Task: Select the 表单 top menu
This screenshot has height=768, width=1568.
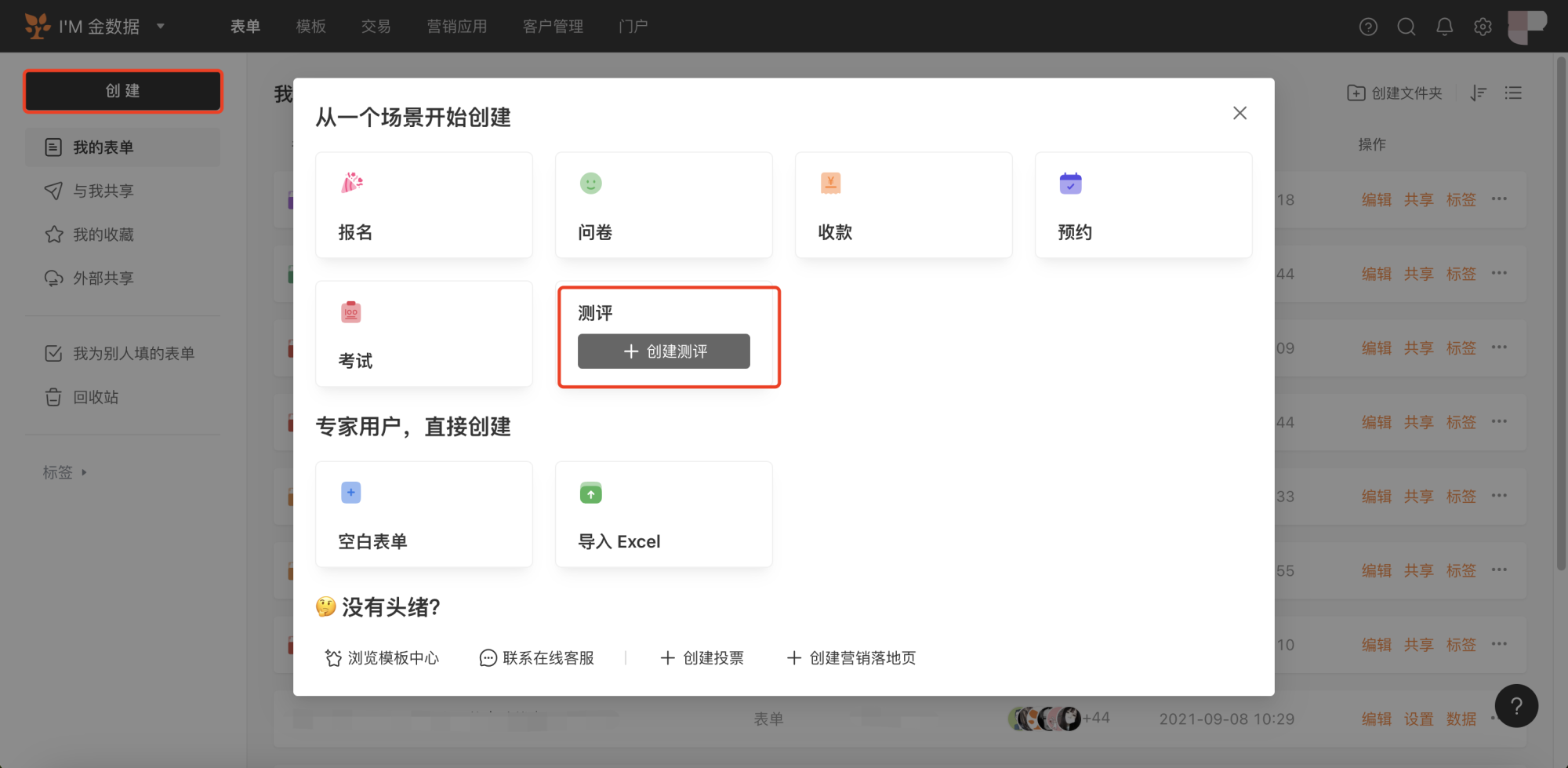Action: click(x=245, y=26)
